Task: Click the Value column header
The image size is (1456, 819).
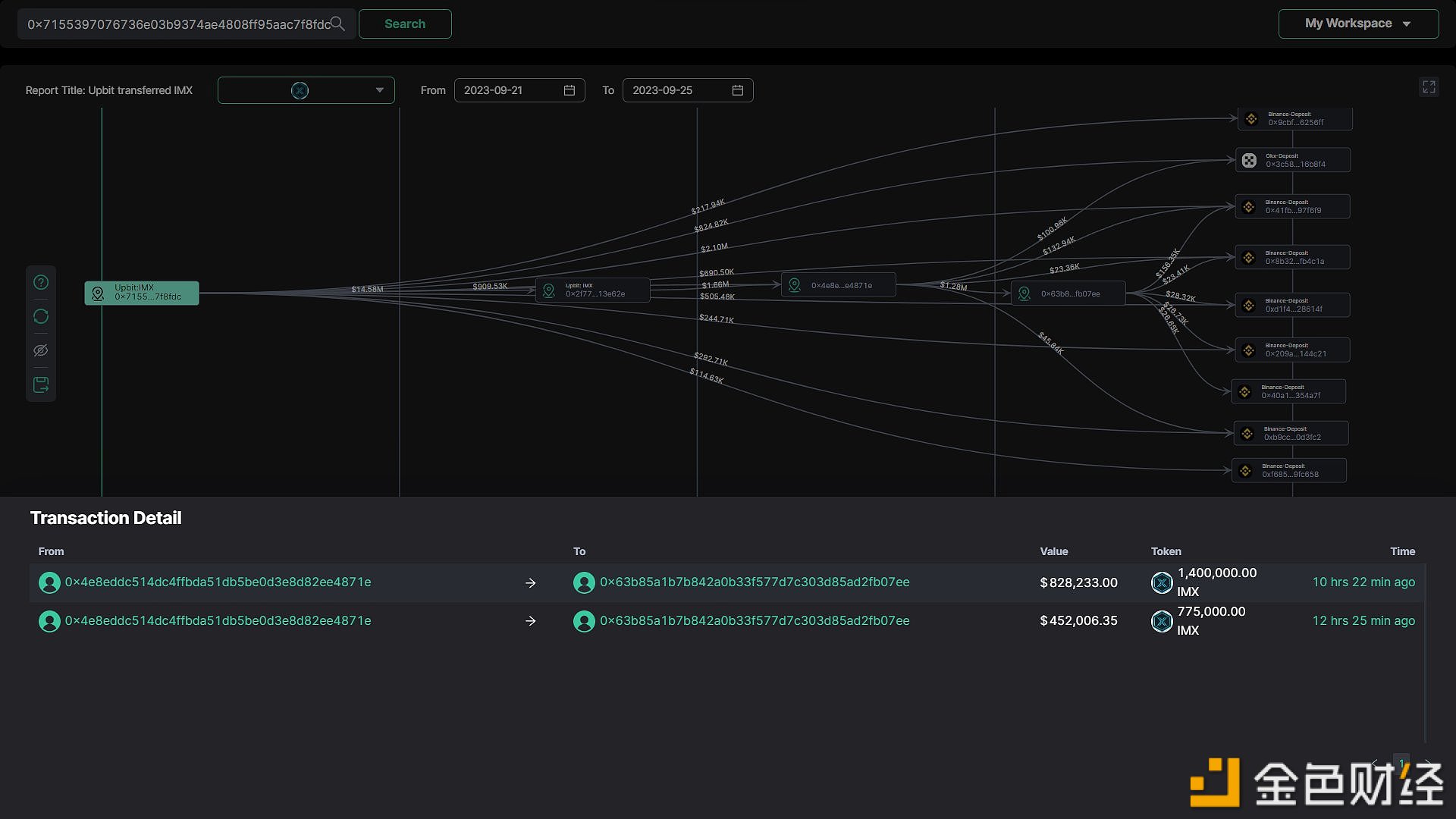Action: click(1053, 551)
